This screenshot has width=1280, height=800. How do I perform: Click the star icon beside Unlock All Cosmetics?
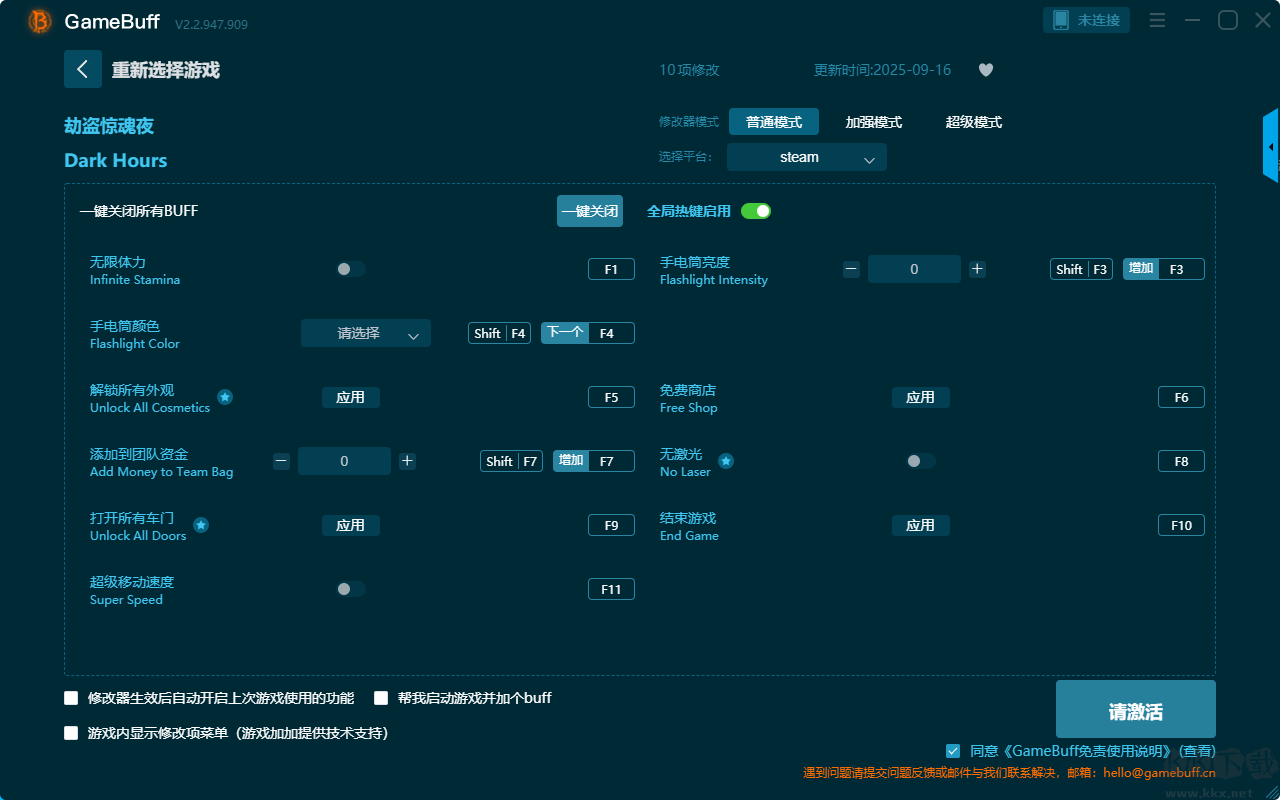coord(225,397)
